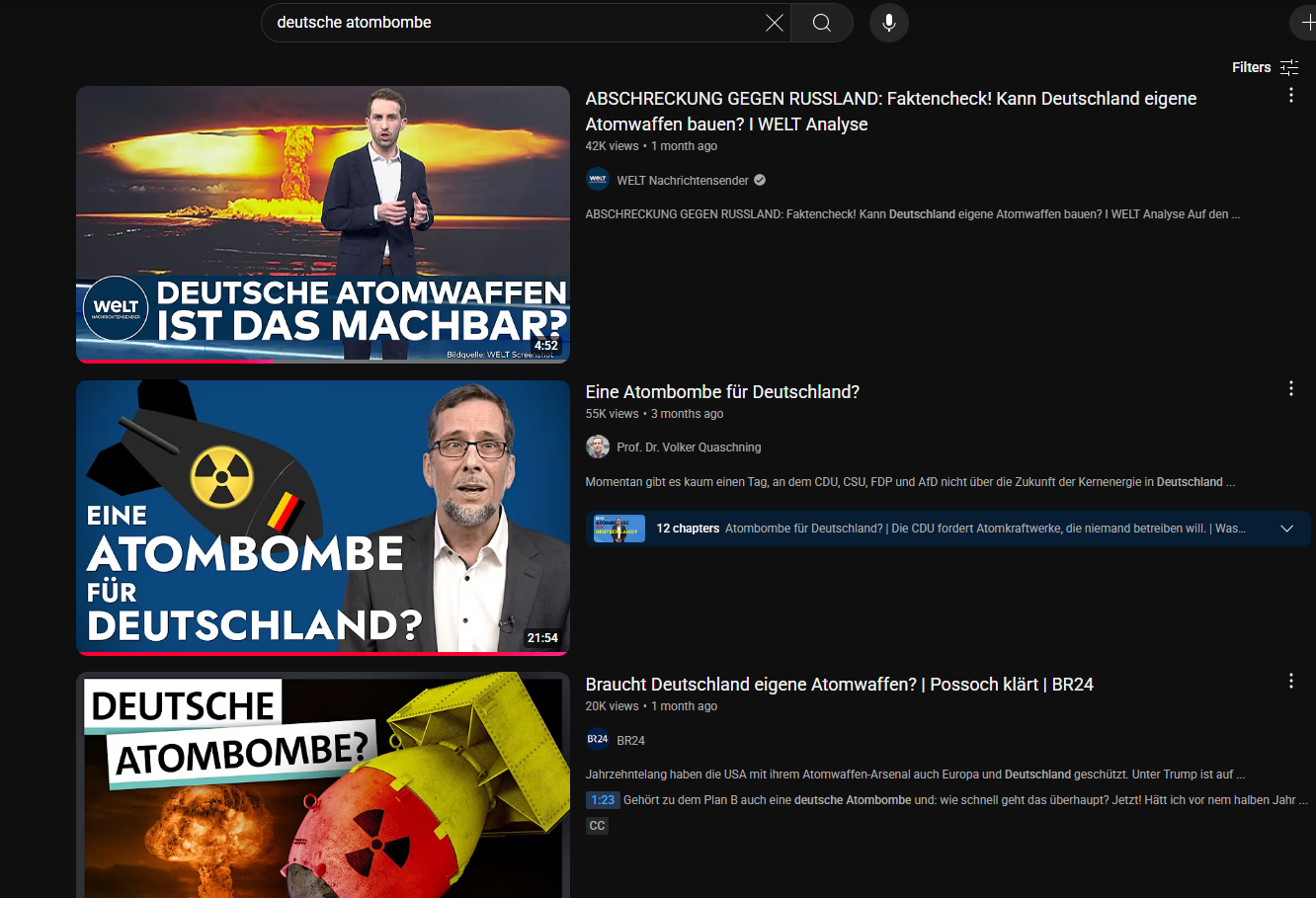
Task: Open the create plus button
Action: (1306, 23)
